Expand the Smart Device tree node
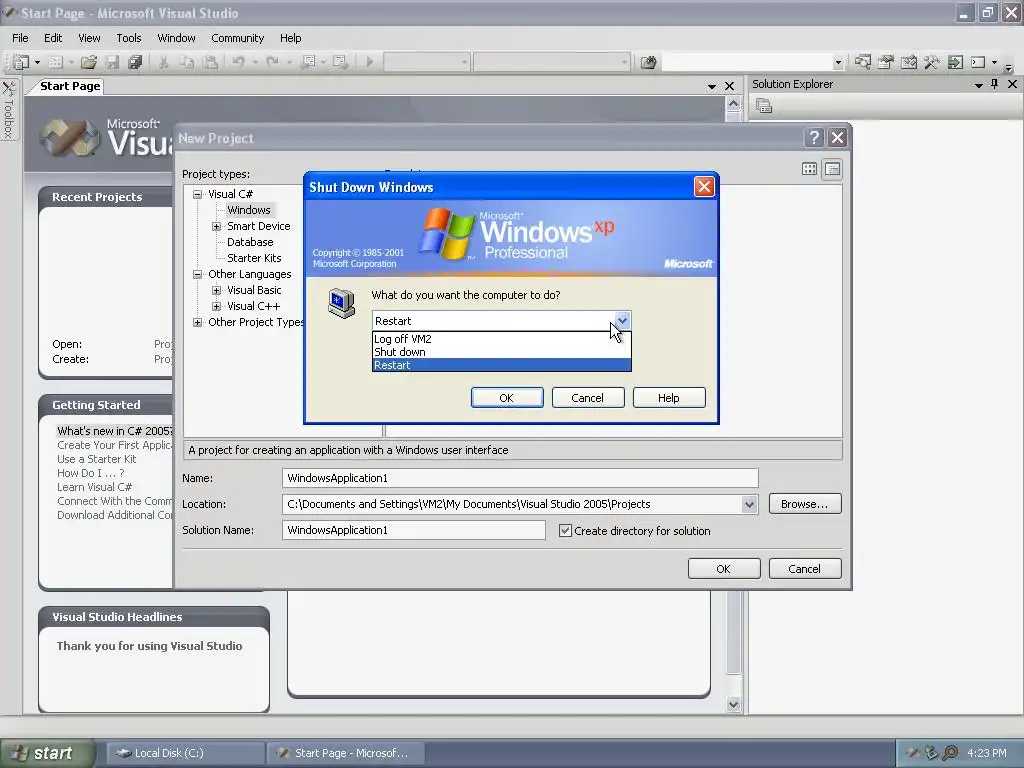 [x=216, y=226]
